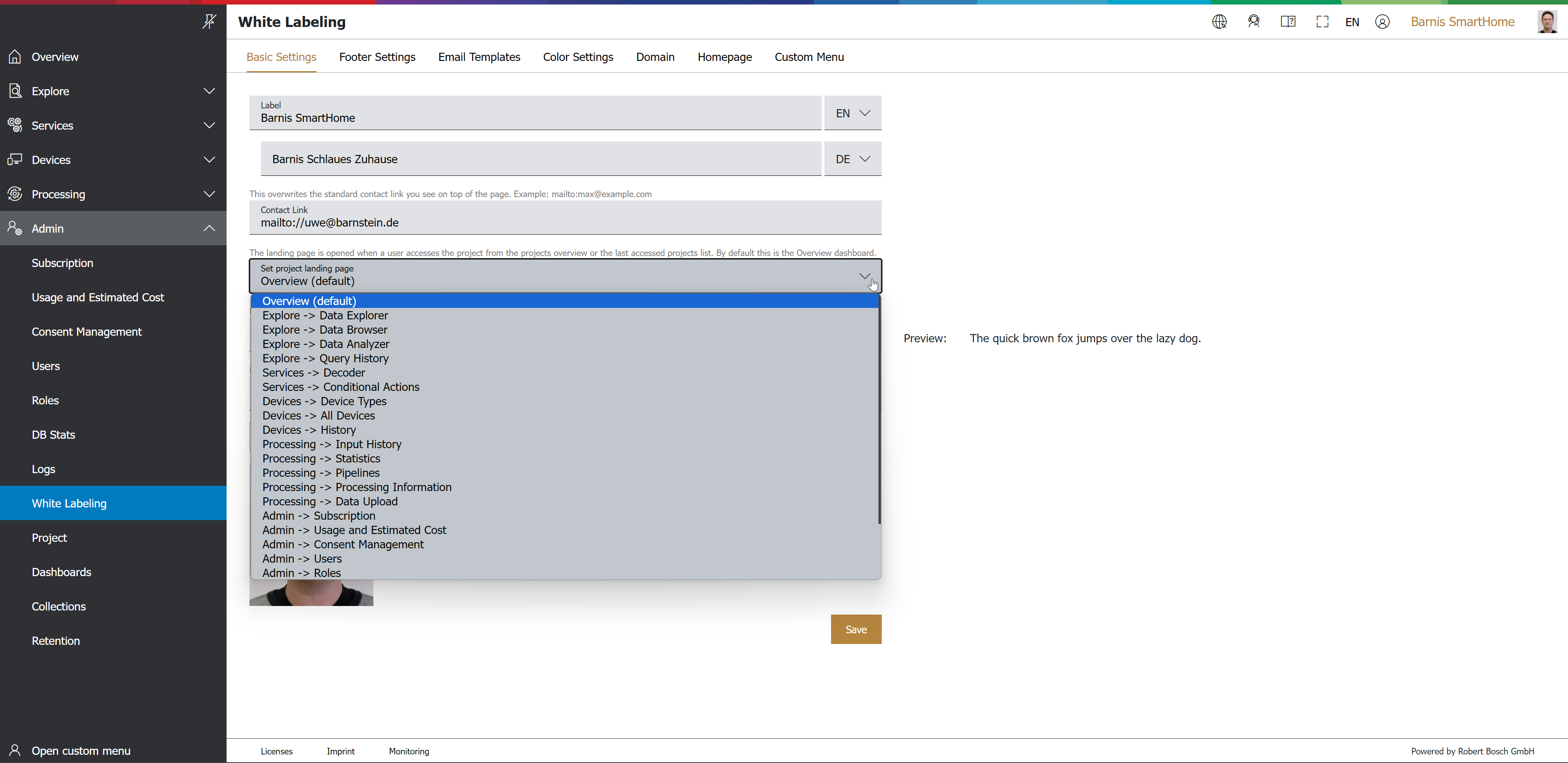Image resolution: width=1568 pixels, height=763 pixels.
Task: Open the Imprint footer link
Action: (340, 751)
